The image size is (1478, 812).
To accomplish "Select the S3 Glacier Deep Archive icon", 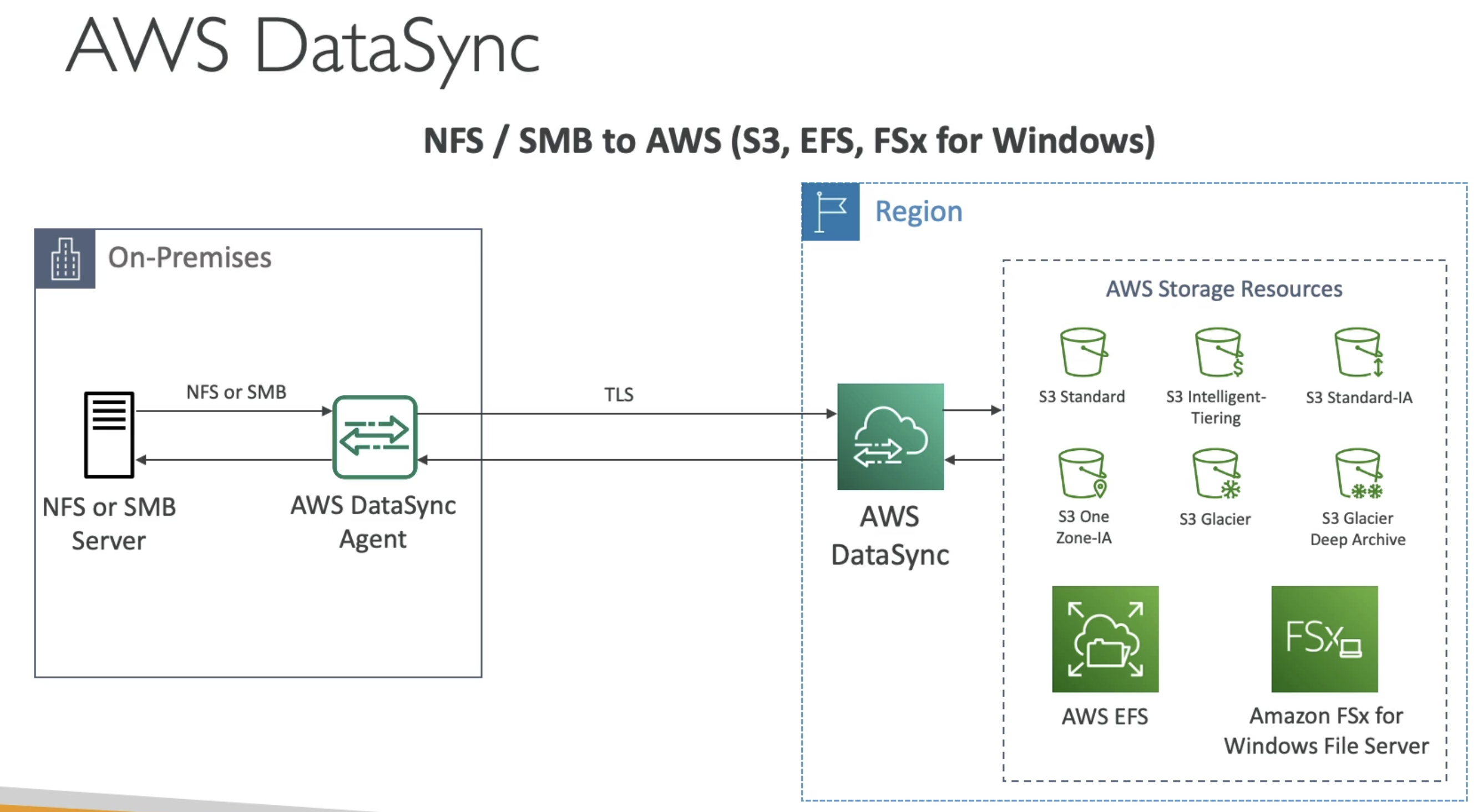I will coord(1359,474).
